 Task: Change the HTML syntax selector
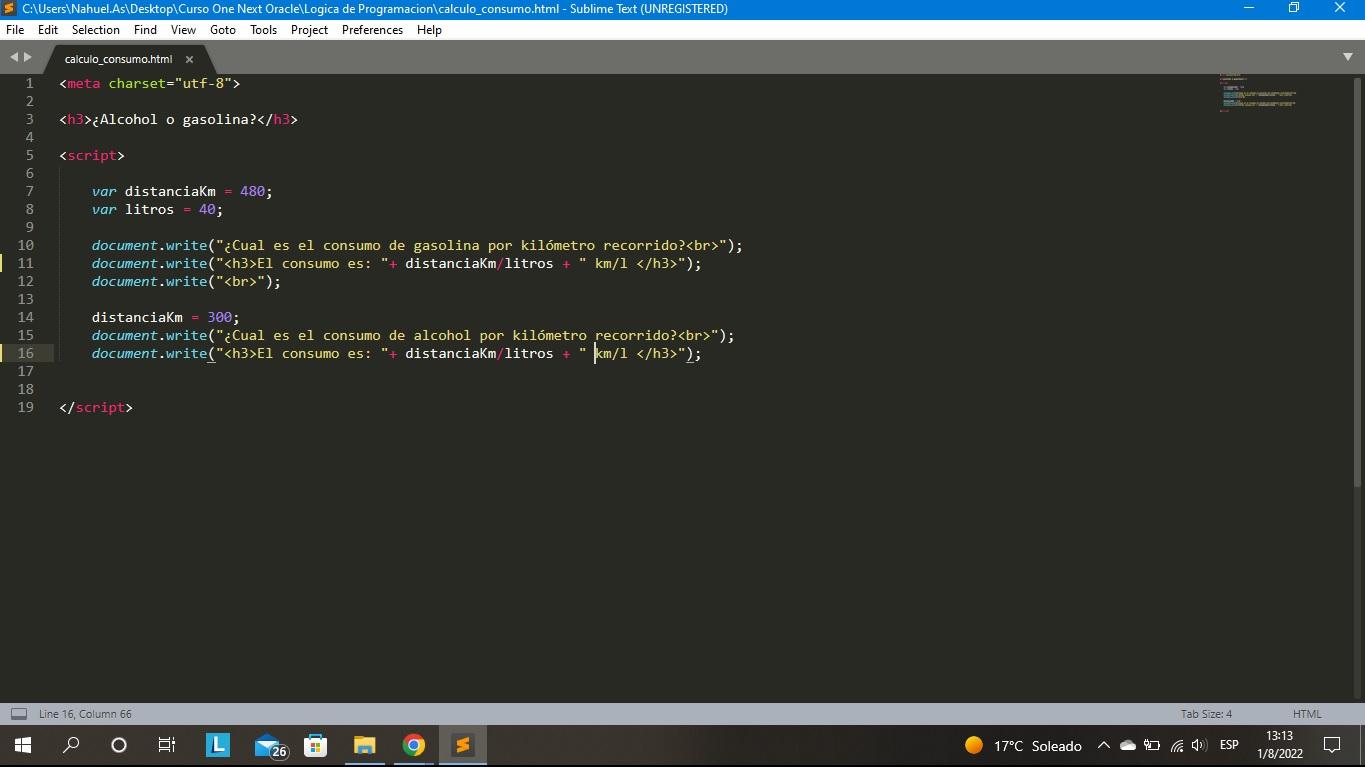pyautogui.click(x=1307, y=714)
